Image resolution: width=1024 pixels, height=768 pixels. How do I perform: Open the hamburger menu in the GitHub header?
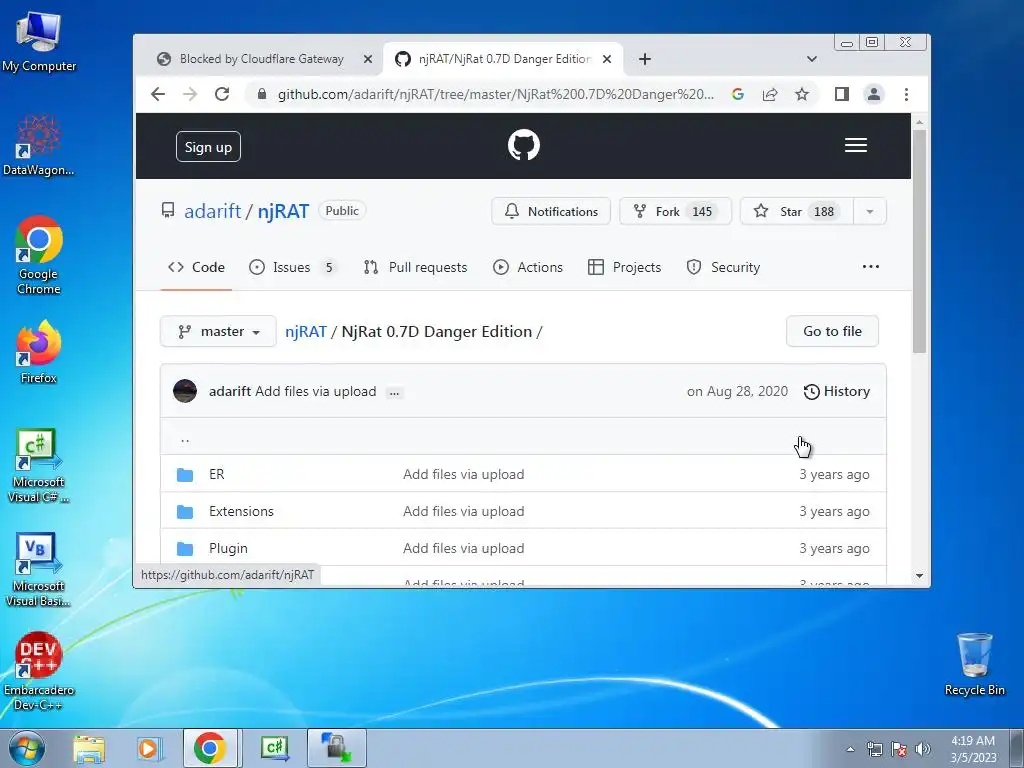[x=856, y=145]
